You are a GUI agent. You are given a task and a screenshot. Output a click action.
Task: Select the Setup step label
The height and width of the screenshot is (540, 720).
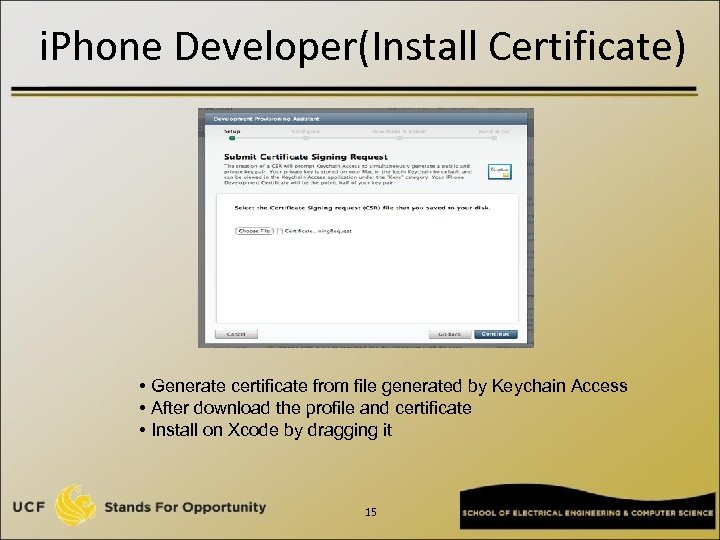coord(232,131)
